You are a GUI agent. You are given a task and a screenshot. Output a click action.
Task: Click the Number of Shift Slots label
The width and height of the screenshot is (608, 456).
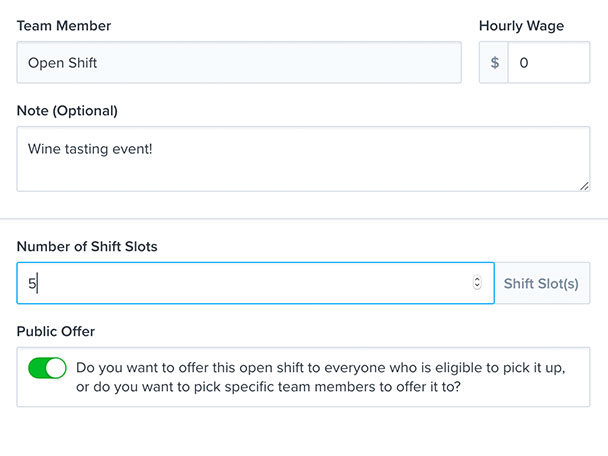[x=87, y=247]
